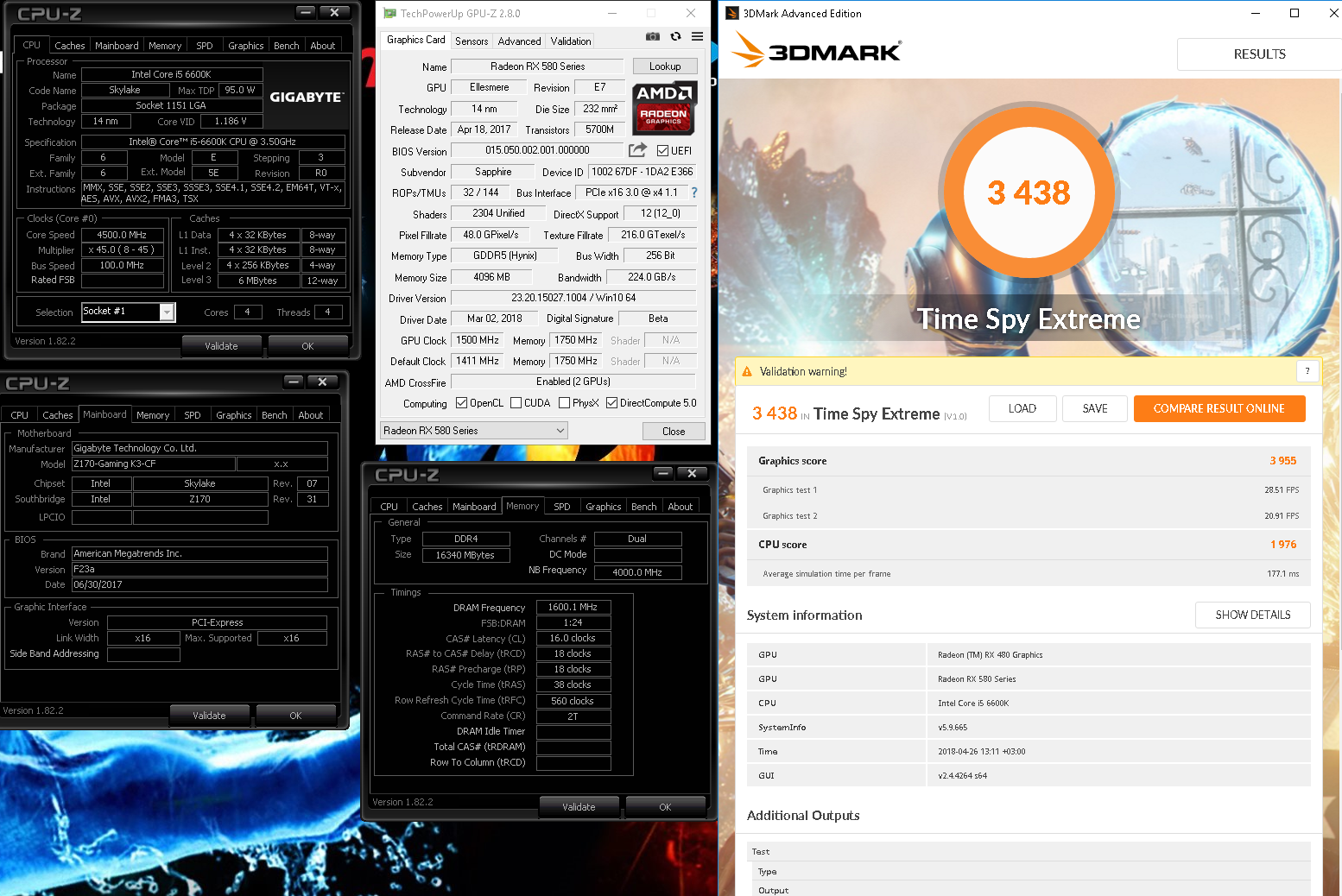The image size is (1342, 896).
Task: Click OK in CPU-Z CPU window
Action: (307, 346)
